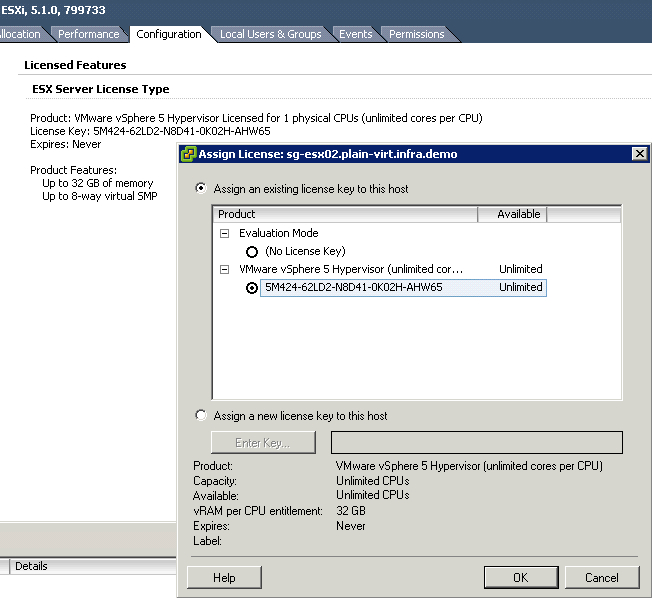Image resolution: width=652 pixels, height=598 pixels.
Task: Click the 'Up to 8-way virtual SMP' feature
Action: (100, 196)
